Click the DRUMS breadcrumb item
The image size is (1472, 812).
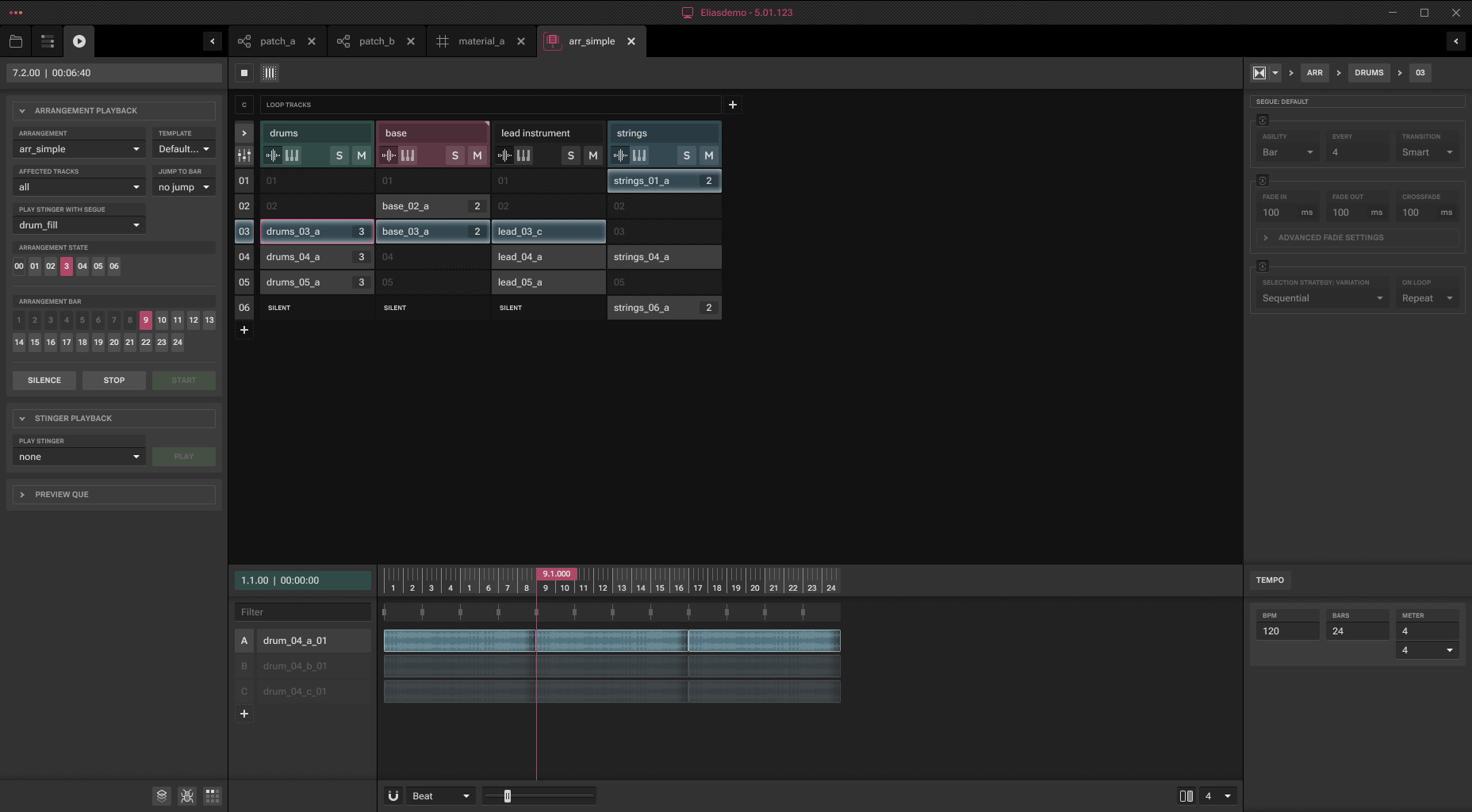coord(1369,73)
